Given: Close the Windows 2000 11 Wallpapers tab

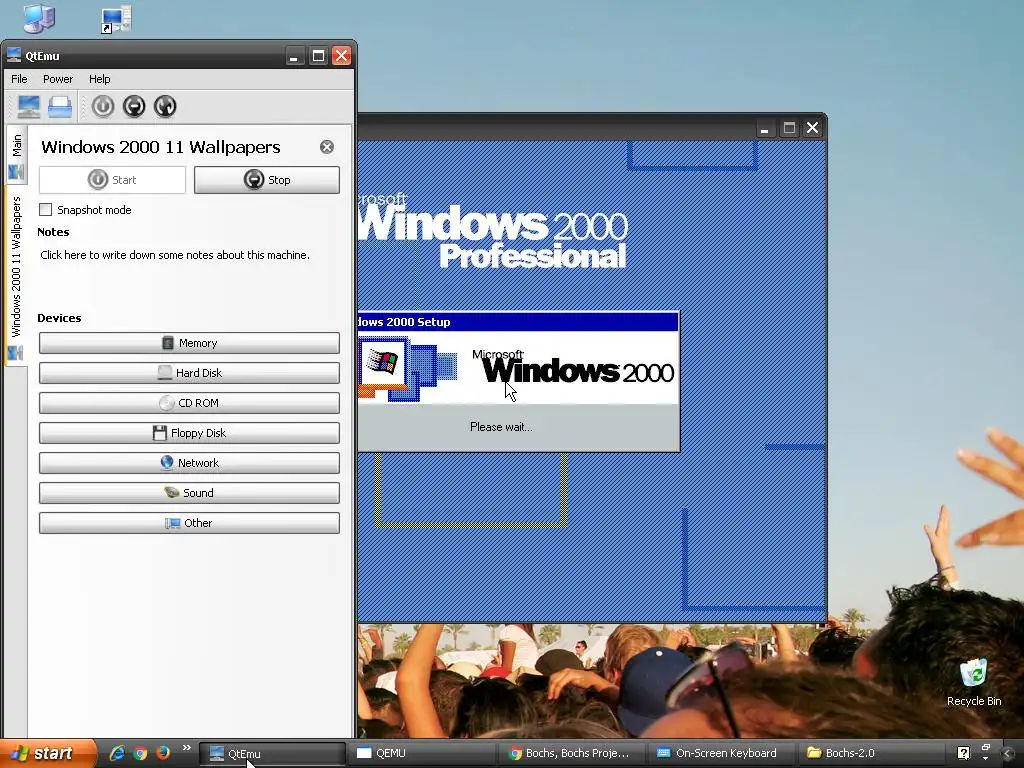Looking at the screenshot, I should click(327, 147).
